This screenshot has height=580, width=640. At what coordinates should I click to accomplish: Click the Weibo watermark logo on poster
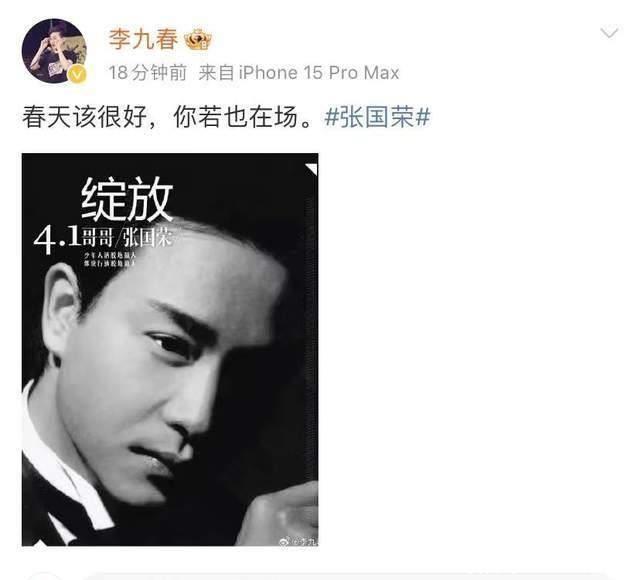(299, 541)
